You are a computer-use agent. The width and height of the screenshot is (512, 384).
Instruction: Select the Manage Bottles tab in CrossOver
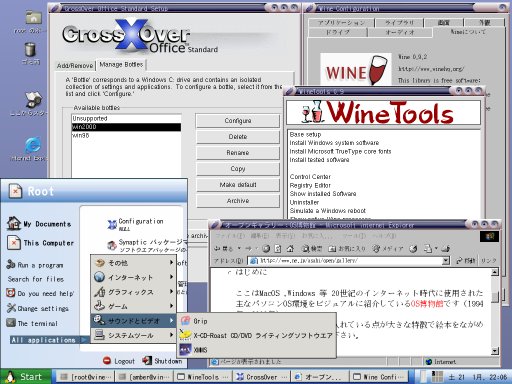(121, 64)
